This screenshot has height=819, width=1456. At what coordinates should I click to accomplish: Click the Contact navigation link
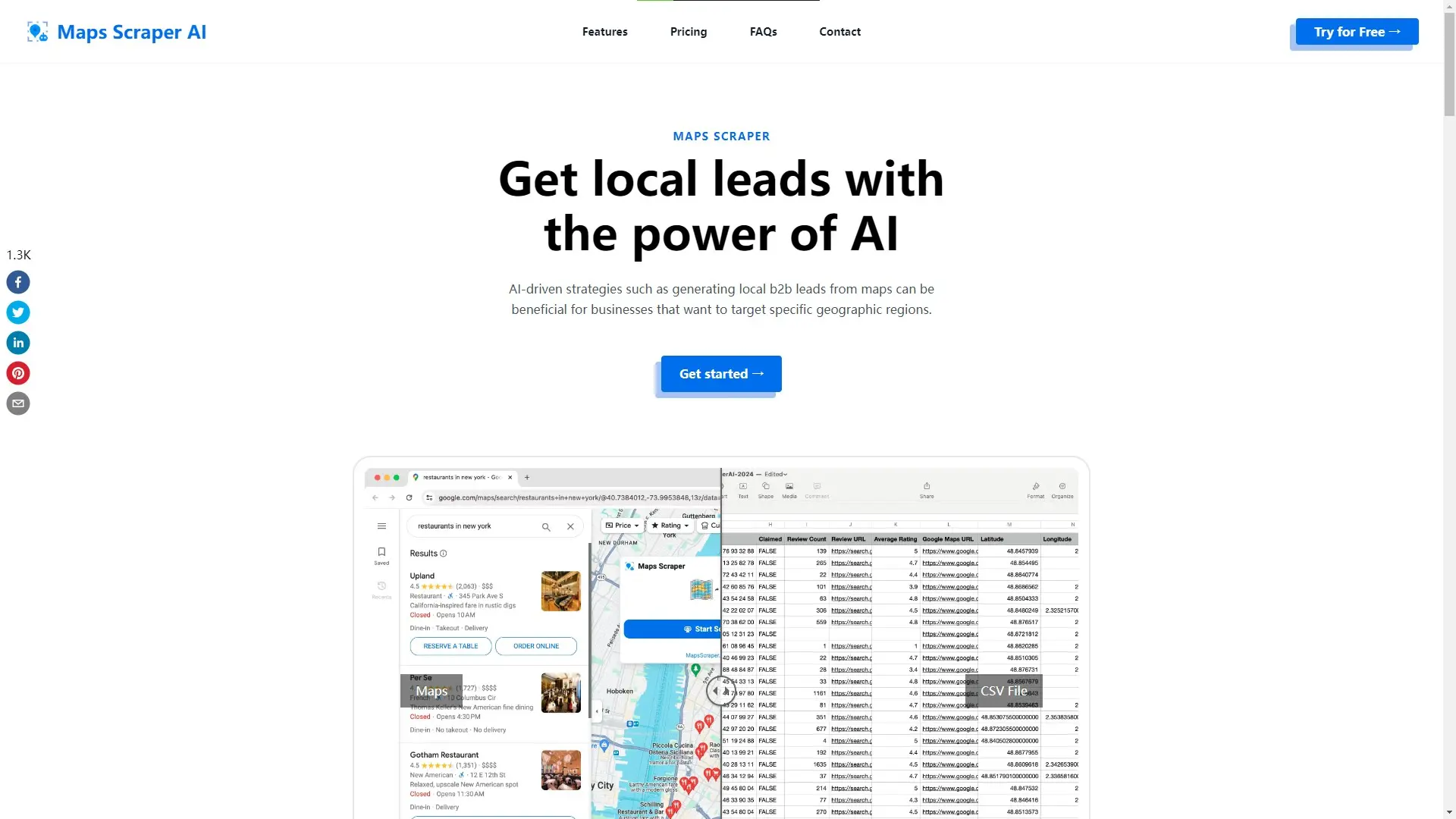click(840, 30)
